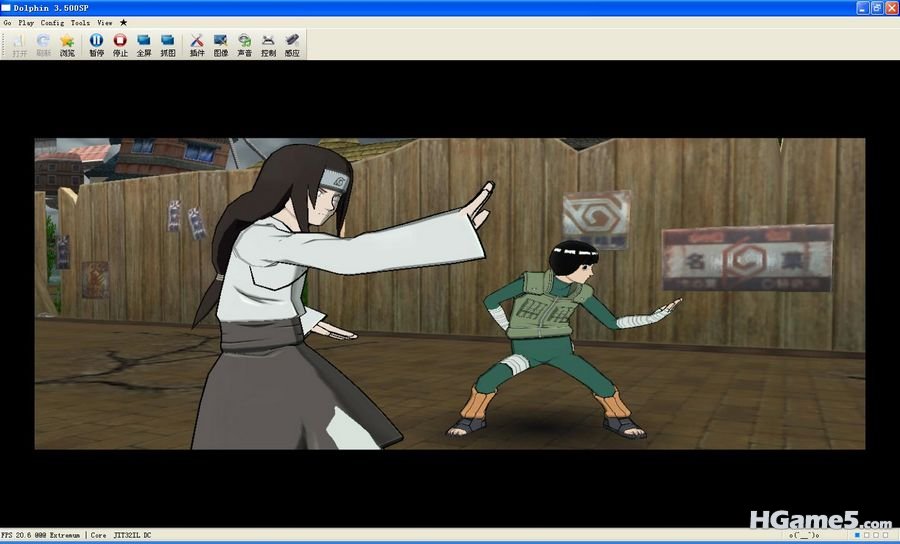Open the Tools menu
Screen dimensions: 900x544
click(x=80, y=23)
